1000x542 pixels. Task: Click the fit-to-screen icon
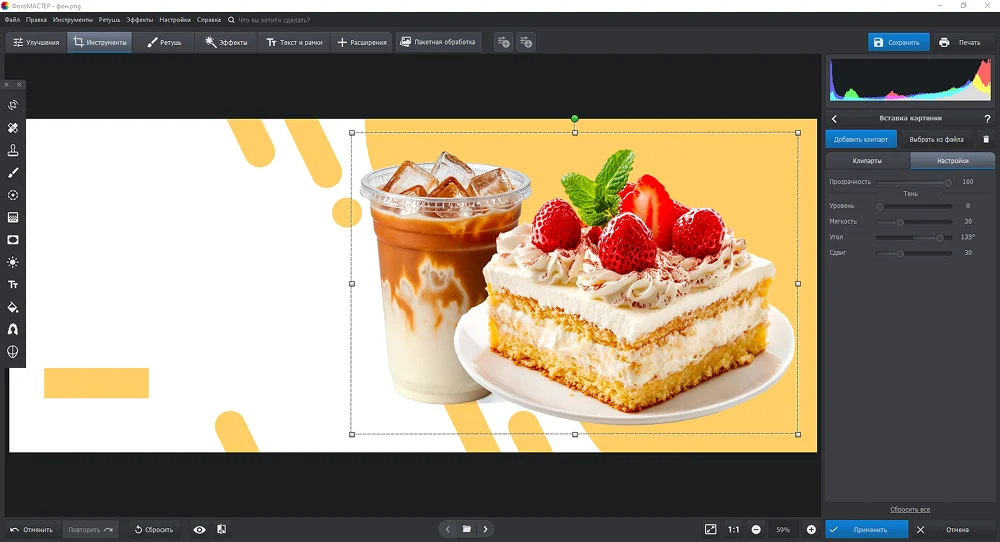coord(710,529)
